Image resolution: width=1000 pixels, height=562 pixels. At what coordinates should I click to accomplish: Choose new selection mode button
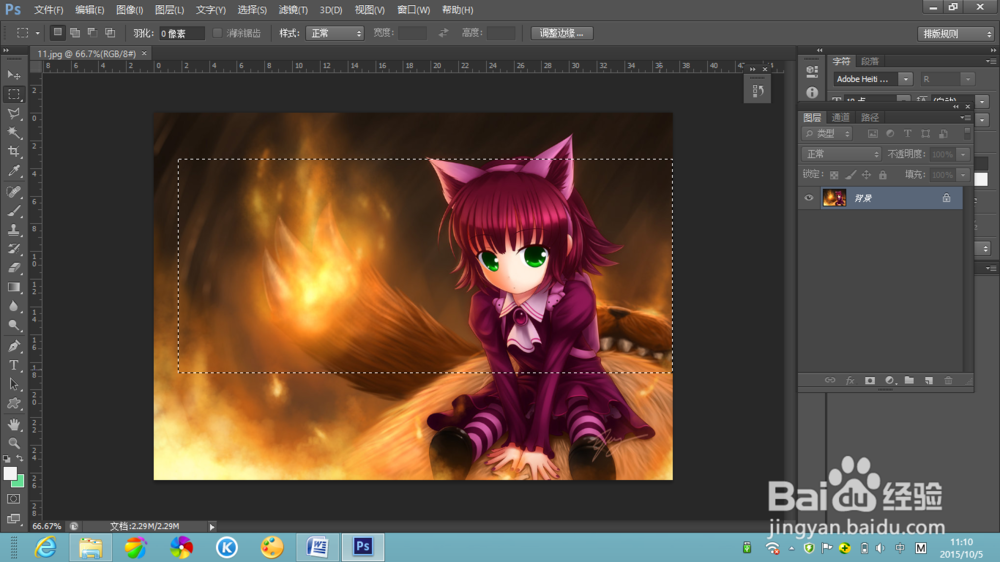coord(57,33)
